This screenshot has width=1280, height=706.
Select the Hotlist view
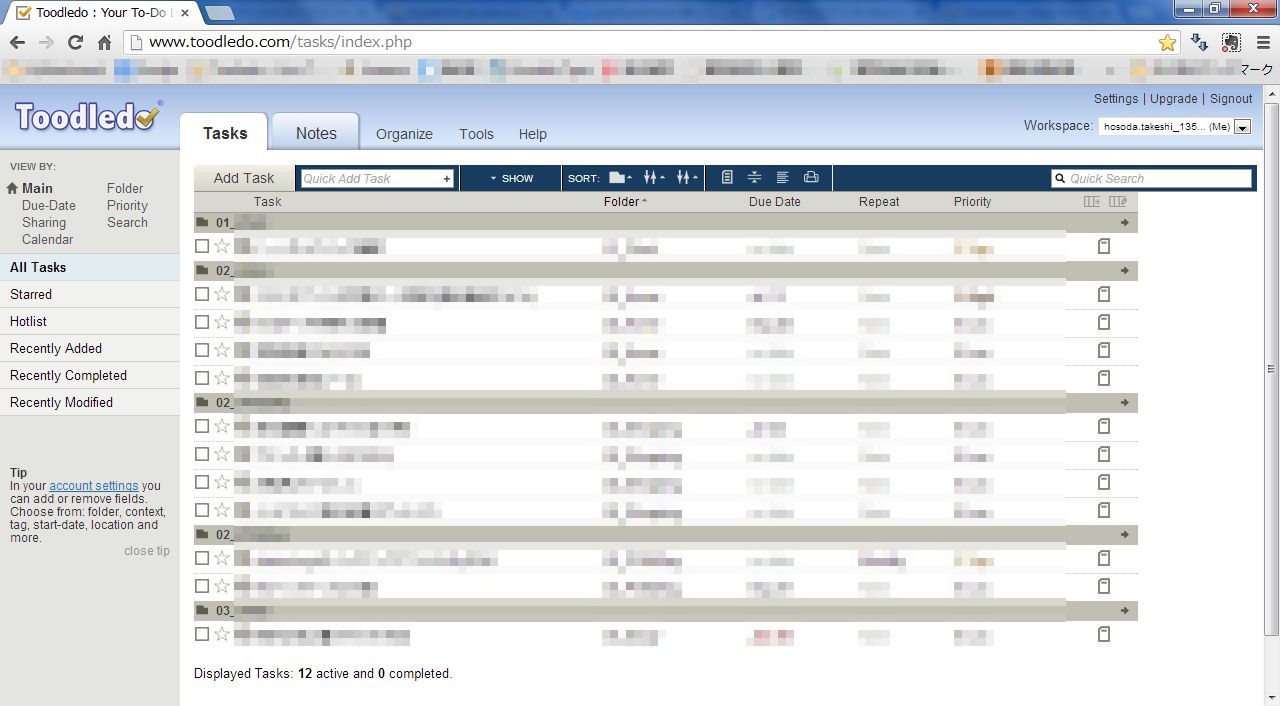tap(90, 321)
